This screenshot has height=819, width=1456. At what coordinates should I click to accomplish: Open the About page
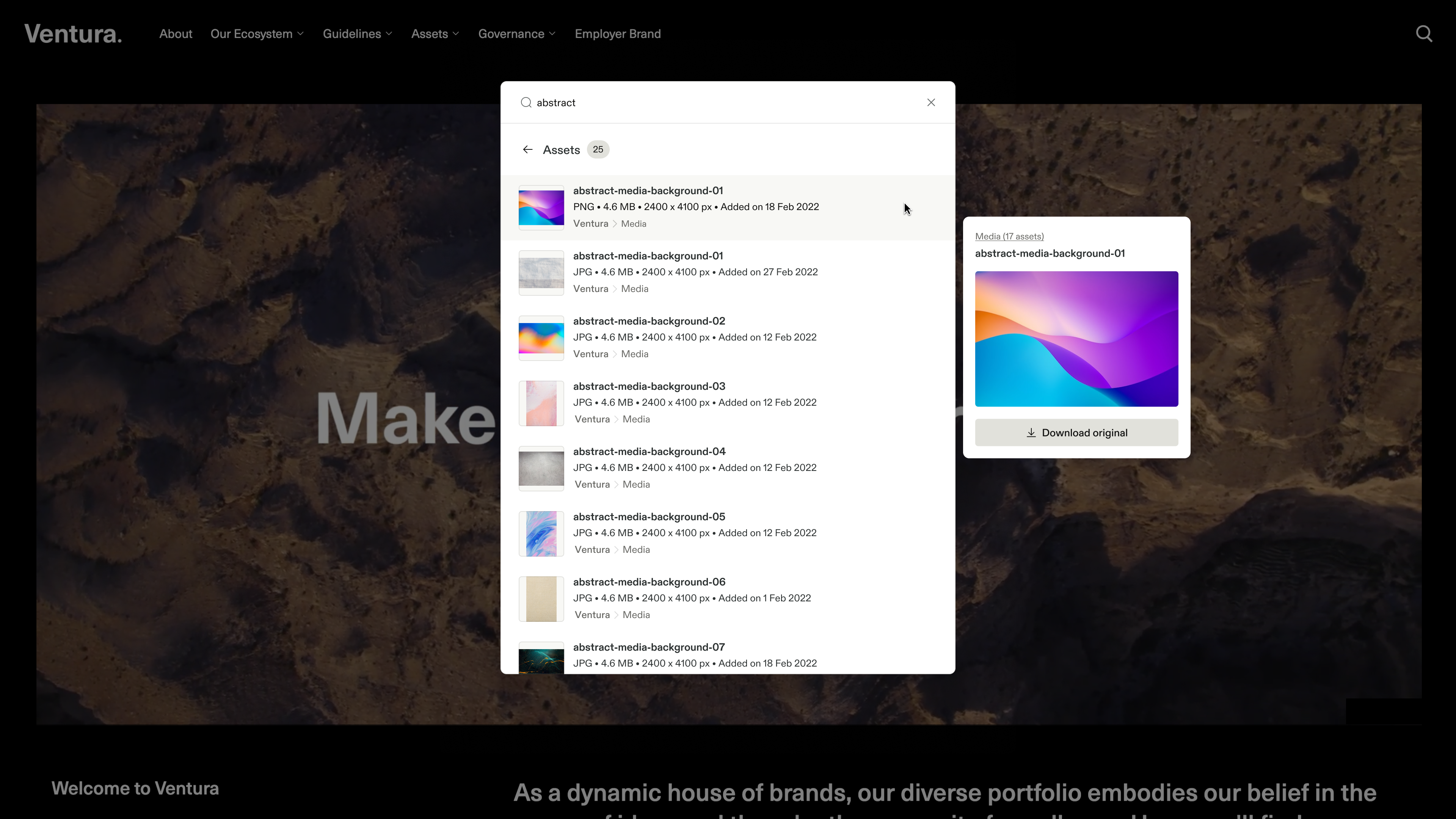[x=175, y=34]
